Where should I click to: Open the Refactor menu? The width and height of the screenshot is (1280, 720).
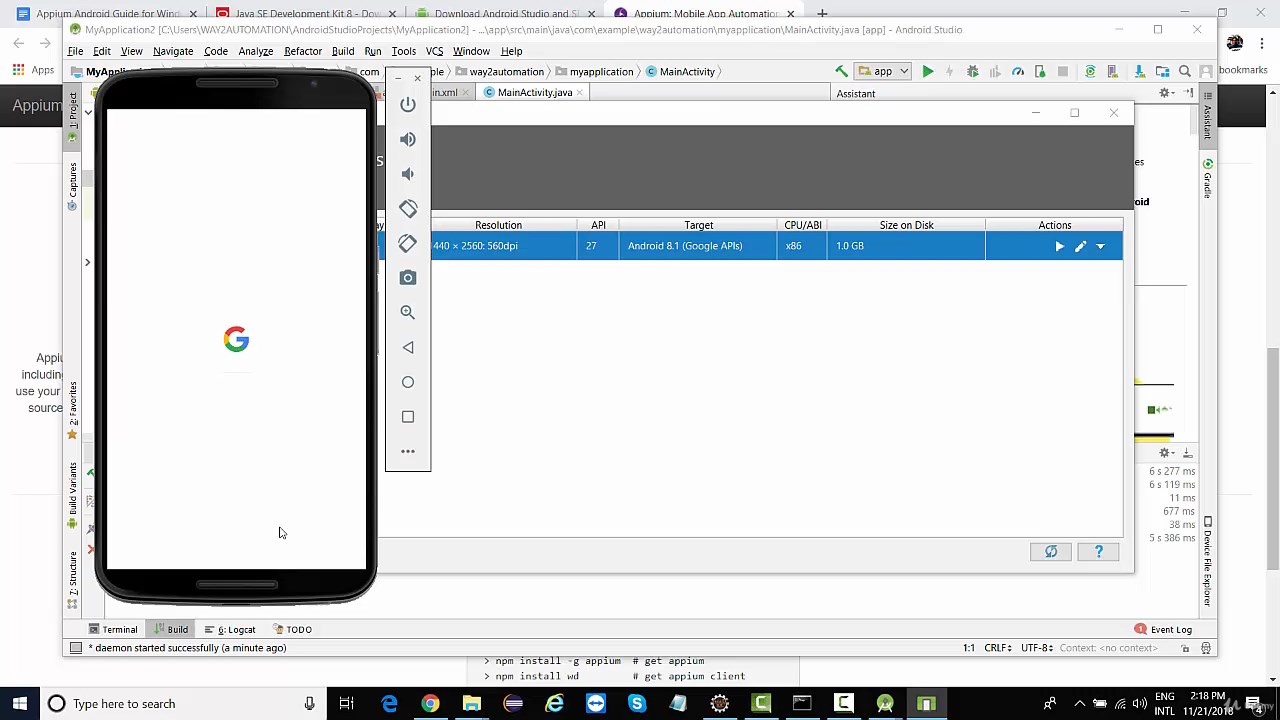[303, 51]
